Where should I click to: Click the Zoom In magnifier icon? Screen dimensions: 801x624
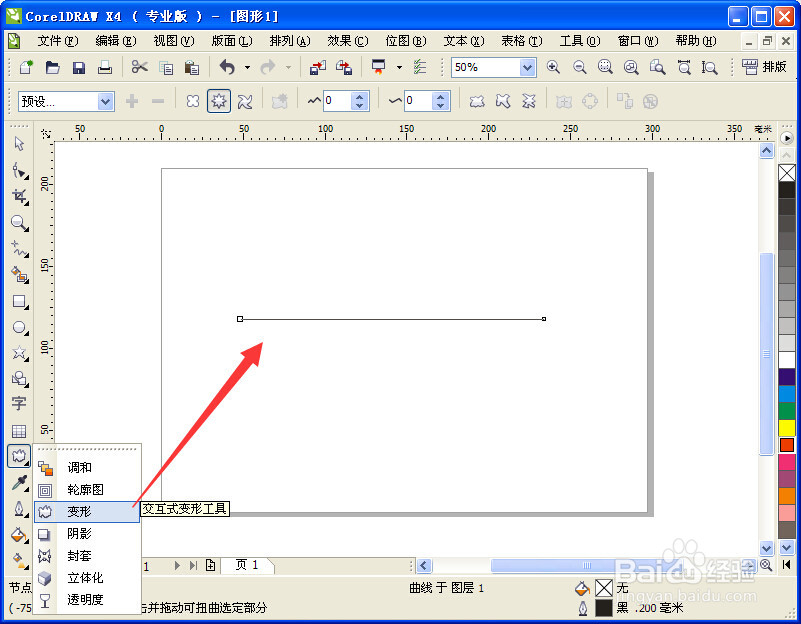[x=553, y=67]
